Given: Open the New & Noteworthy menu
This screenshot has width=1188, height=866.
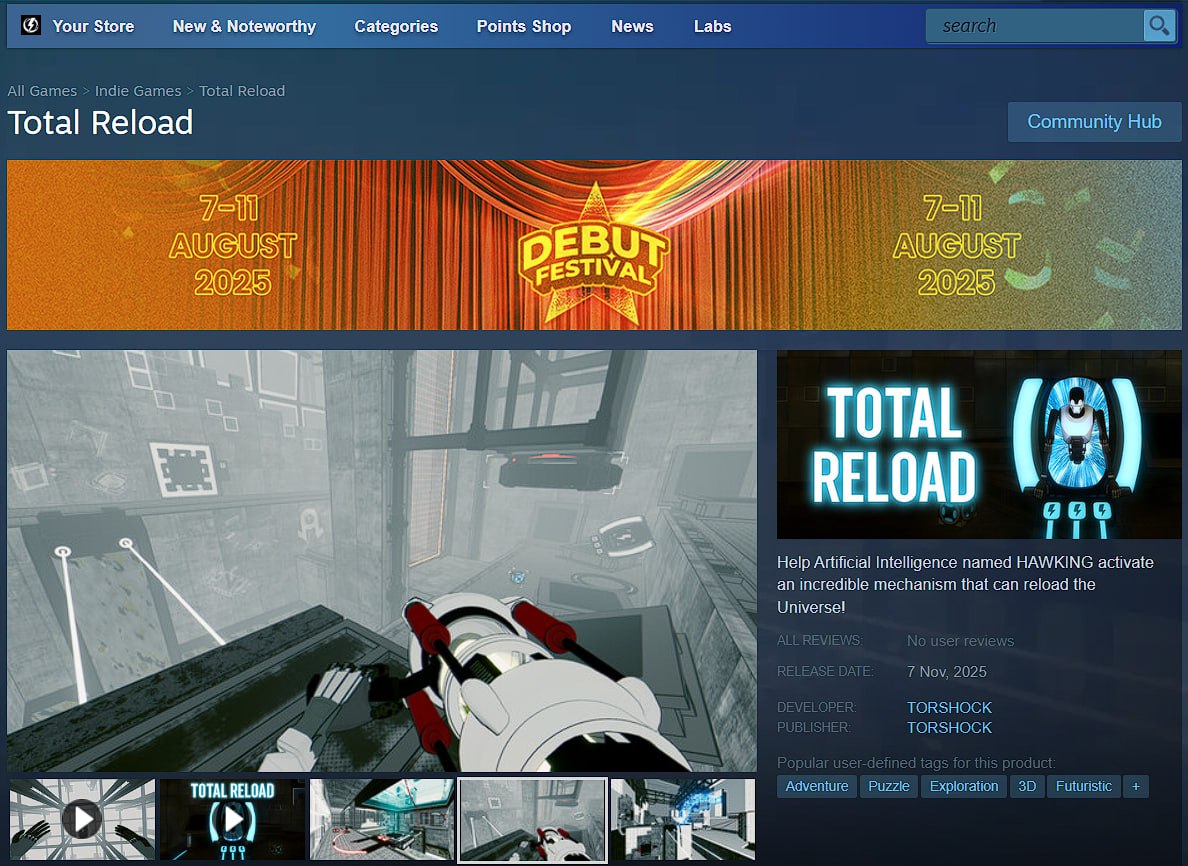Looking at the screenshot, I should click(x=244, y=27).
